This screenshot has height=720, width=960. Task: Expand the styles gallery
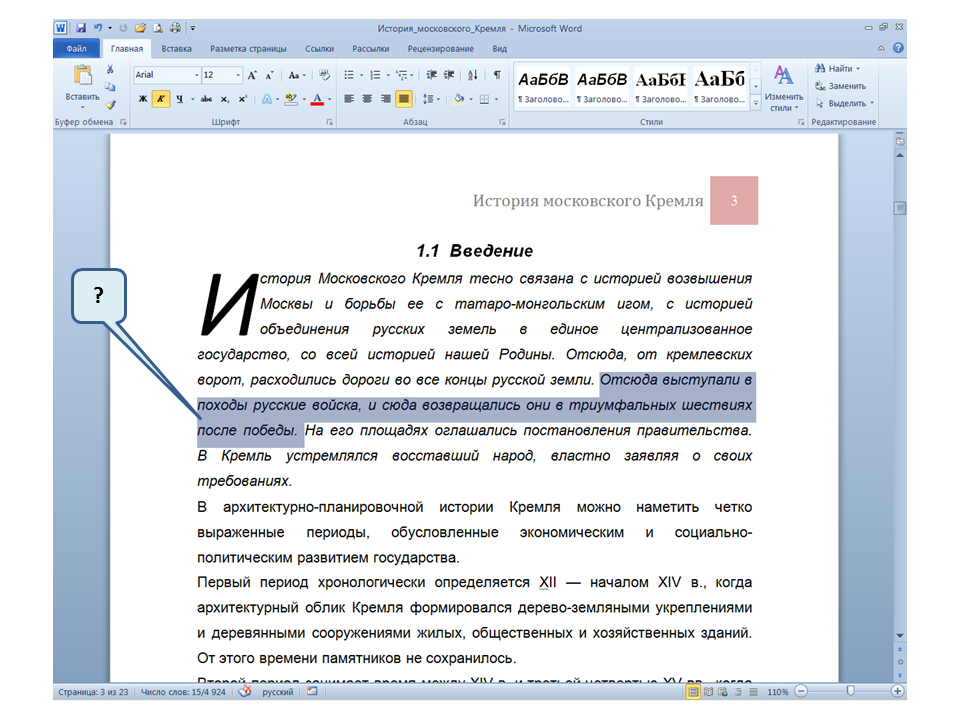tap(756, 103)
